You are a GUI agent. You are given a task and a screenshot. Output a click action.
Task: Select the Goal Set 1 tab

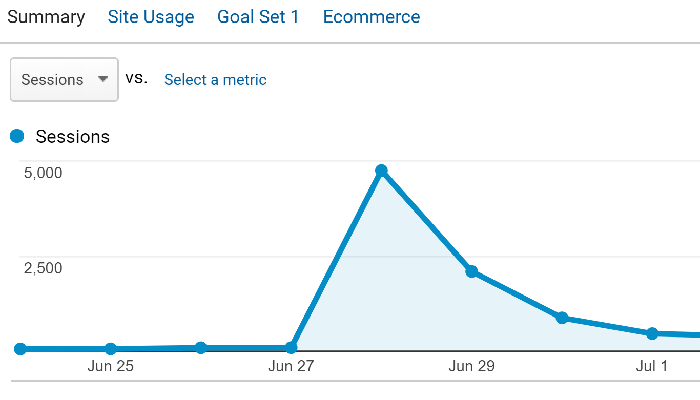[x=258, y=17]
